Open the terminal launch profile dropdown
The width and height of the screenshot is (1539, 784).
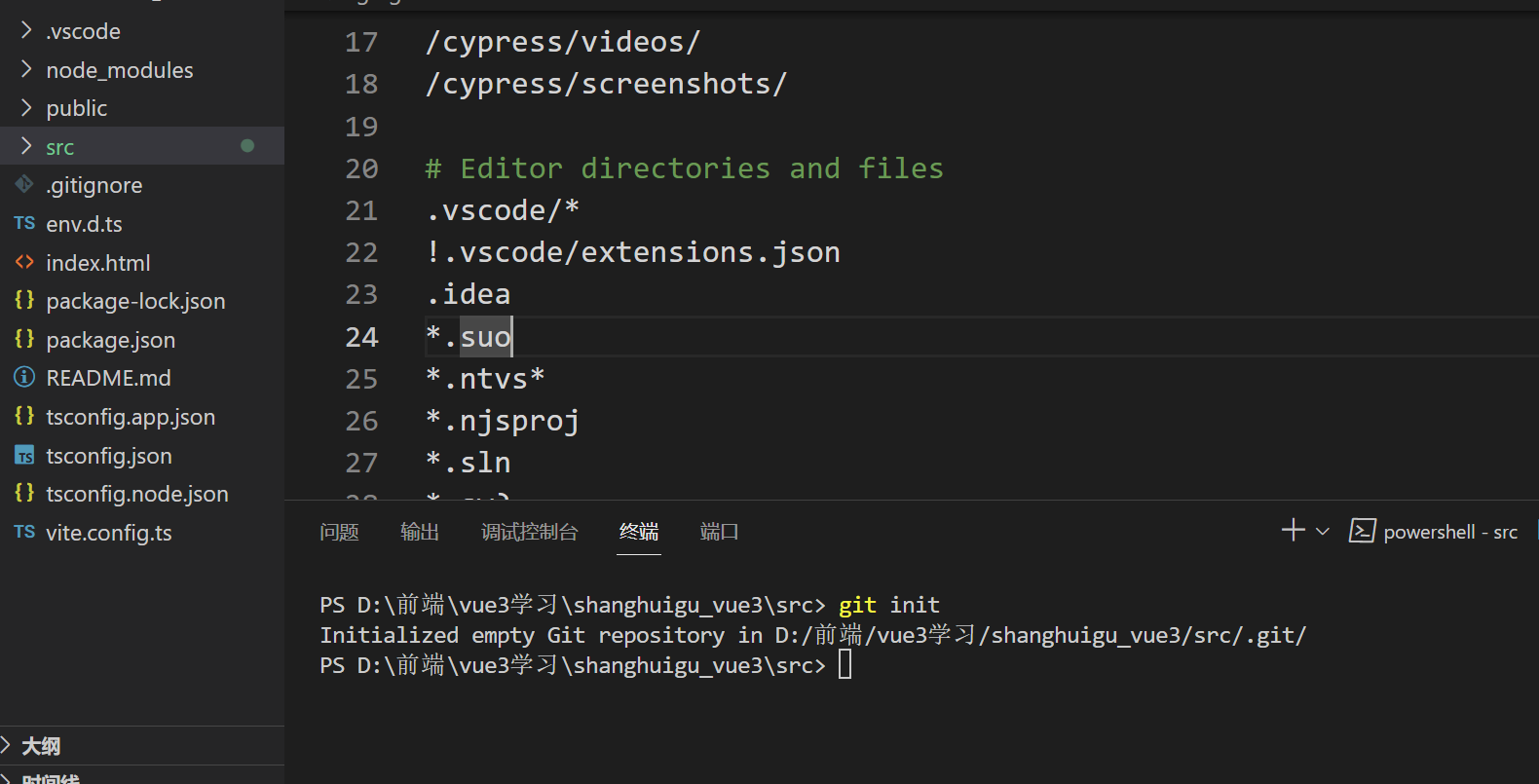click(x=1323, y=532)
